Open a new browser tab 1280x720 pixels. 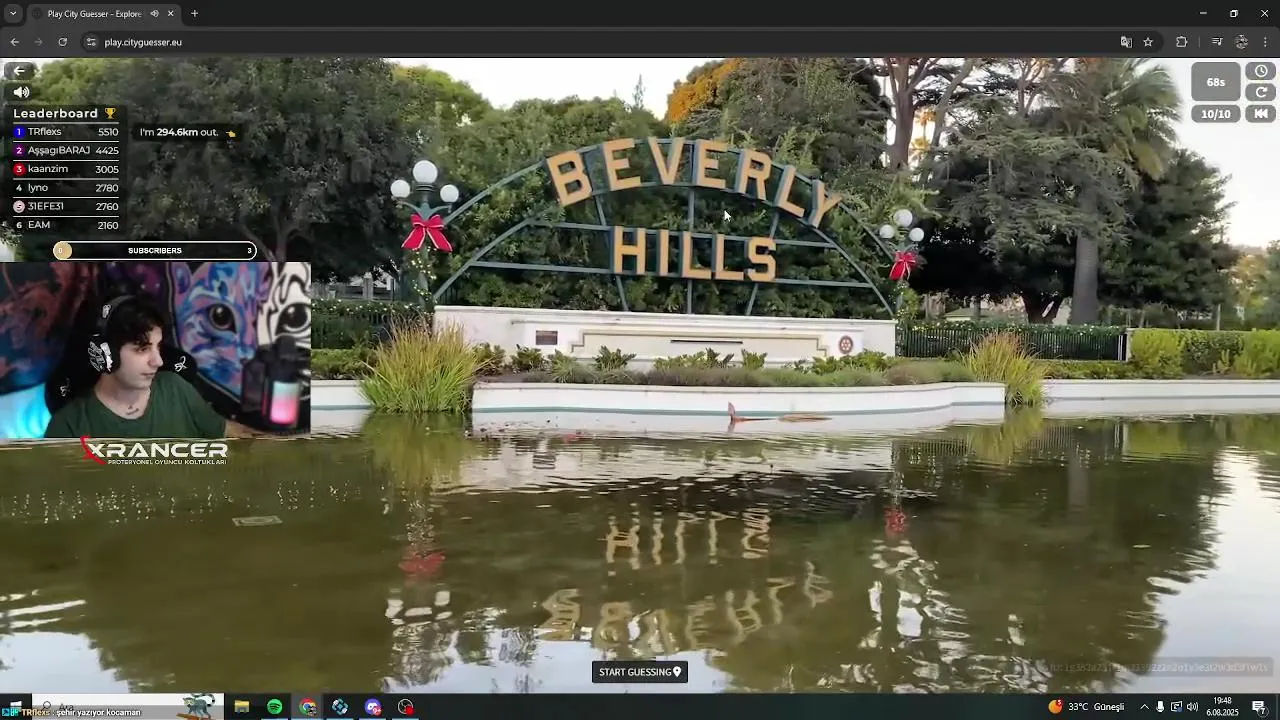coord(194,14)
